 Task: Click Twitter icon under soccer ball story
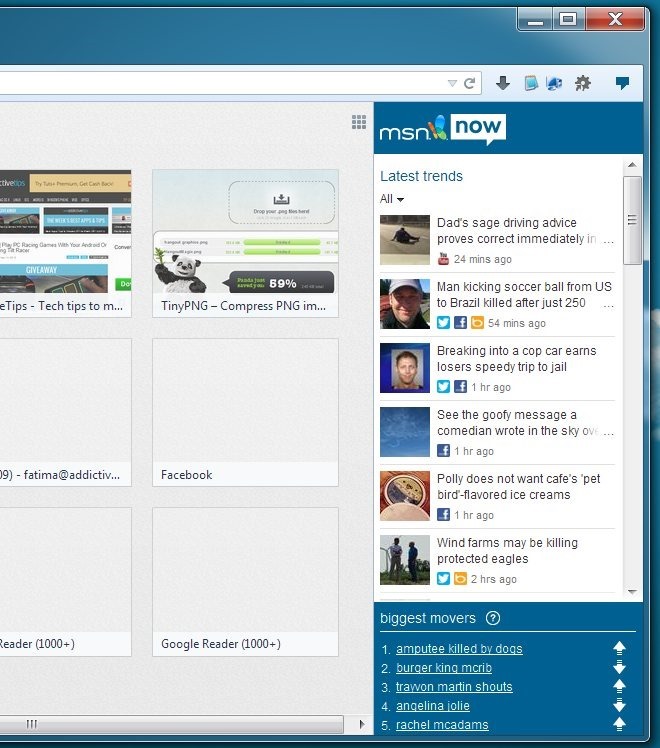(x=443, y=322)
